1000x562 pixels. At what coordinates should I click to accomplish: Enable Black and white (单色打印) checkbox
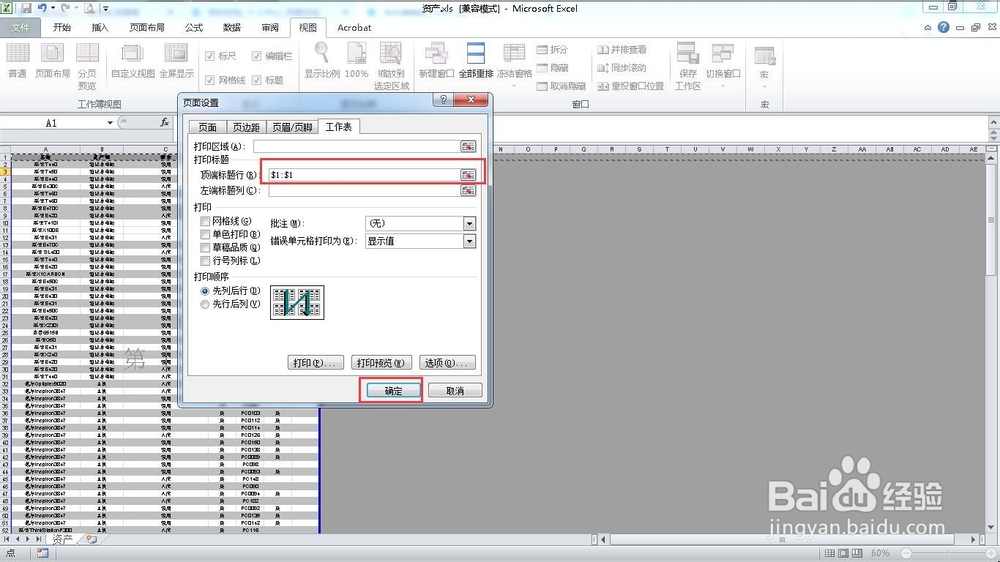coord(205,234)
